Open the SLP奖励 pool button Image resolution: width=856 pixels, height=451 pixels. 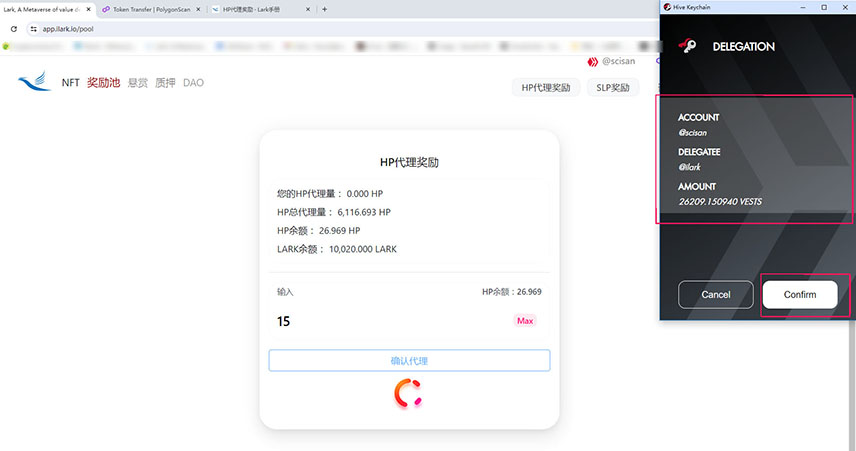[613, 87]
